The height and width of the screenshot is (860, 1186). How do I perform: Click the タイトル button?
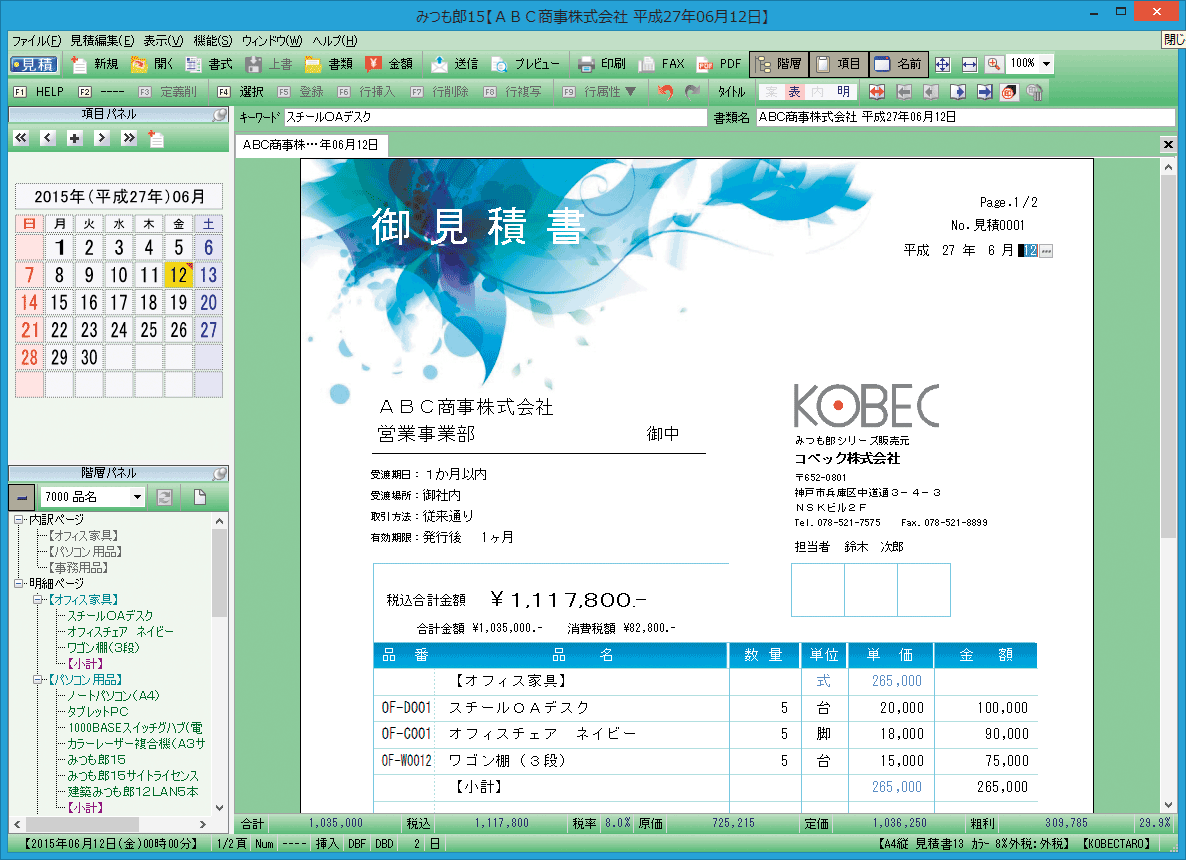tap(731, 92)
